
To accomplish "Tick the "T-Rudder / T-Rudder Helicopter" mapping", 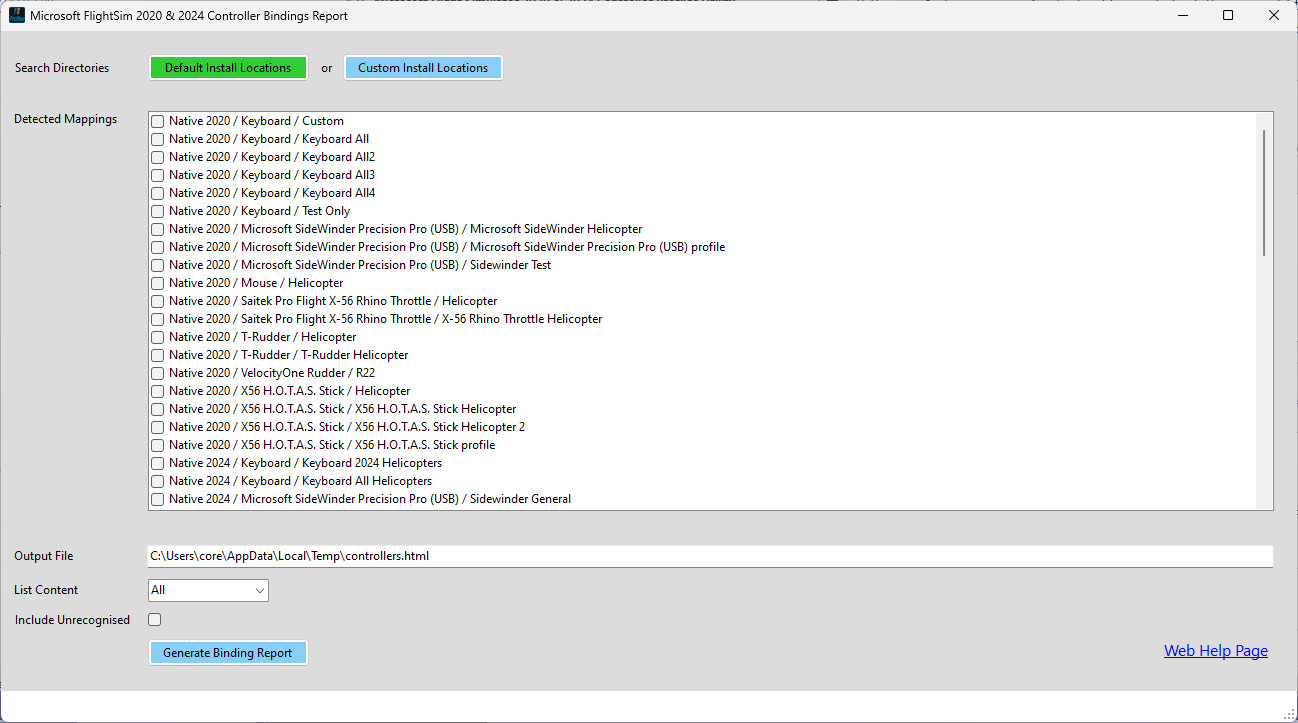I will (158, 355).
